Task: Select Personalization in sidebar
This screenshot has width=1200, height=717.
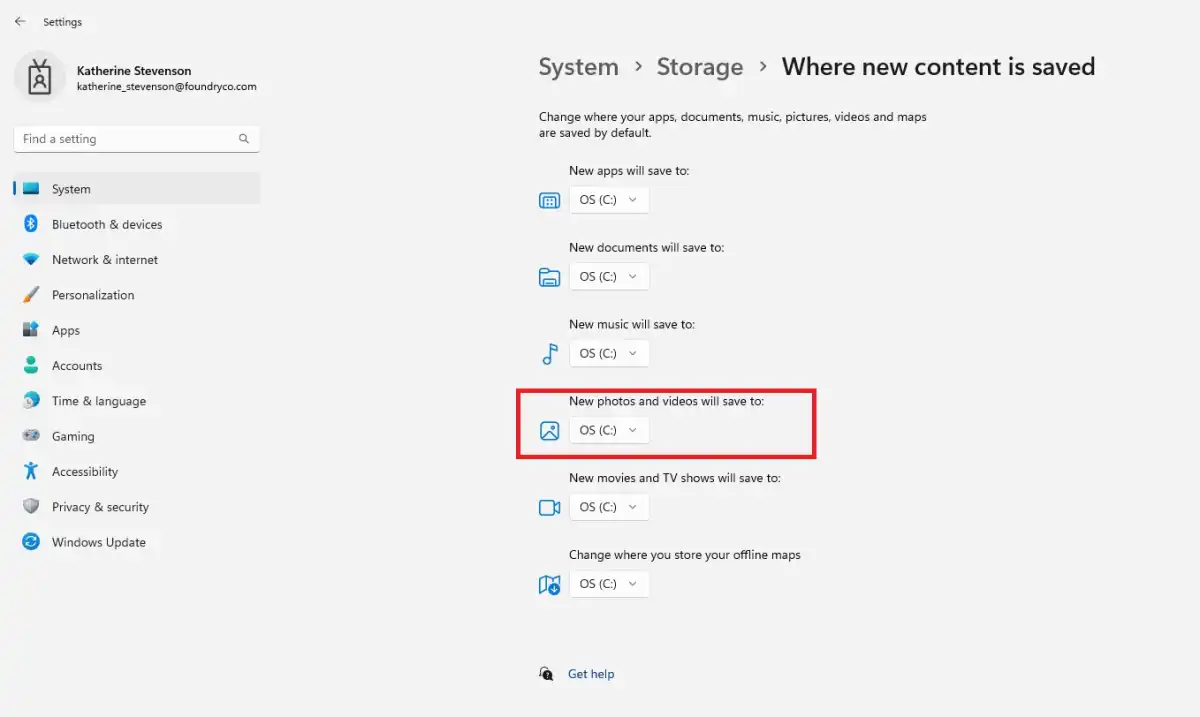Action: [137, 295]
